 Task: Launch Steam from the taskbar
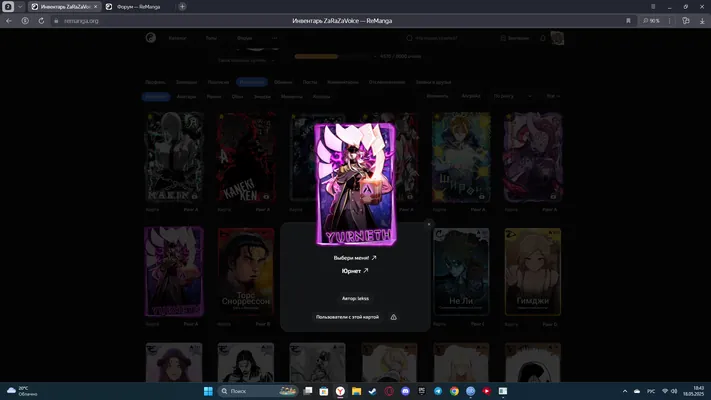(x=373, y=391)
